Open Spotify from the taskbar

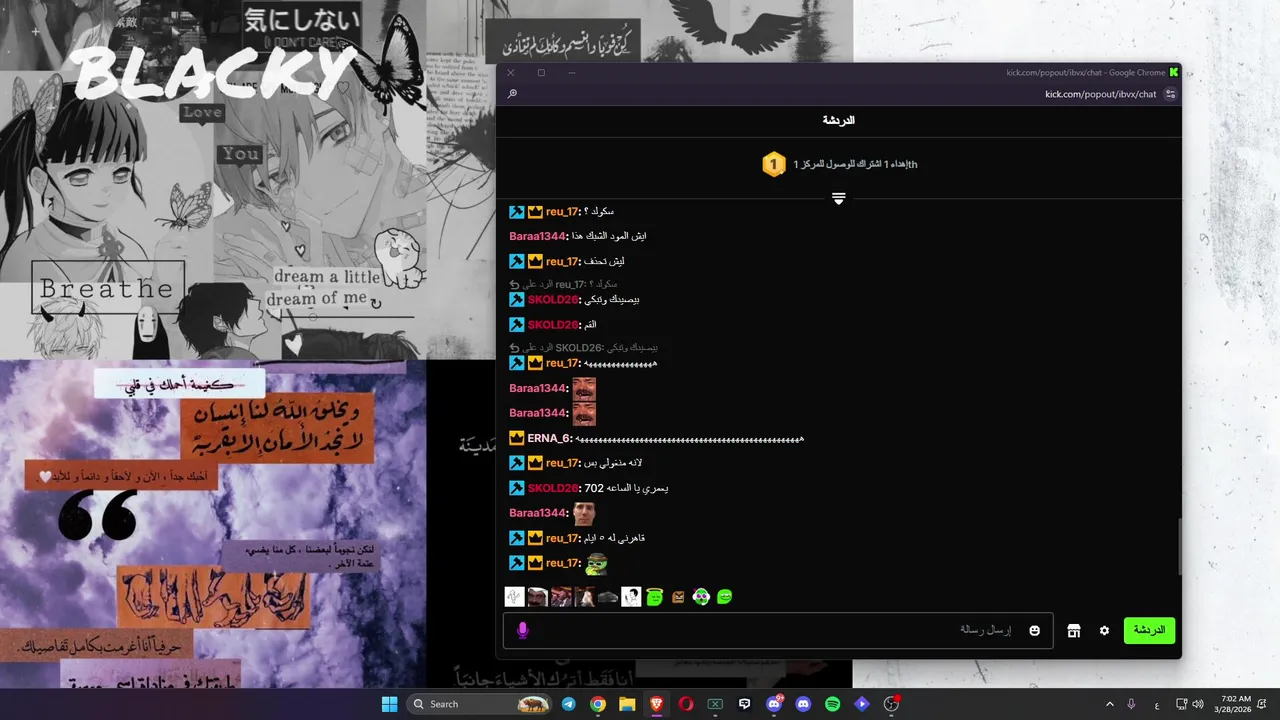833,704
